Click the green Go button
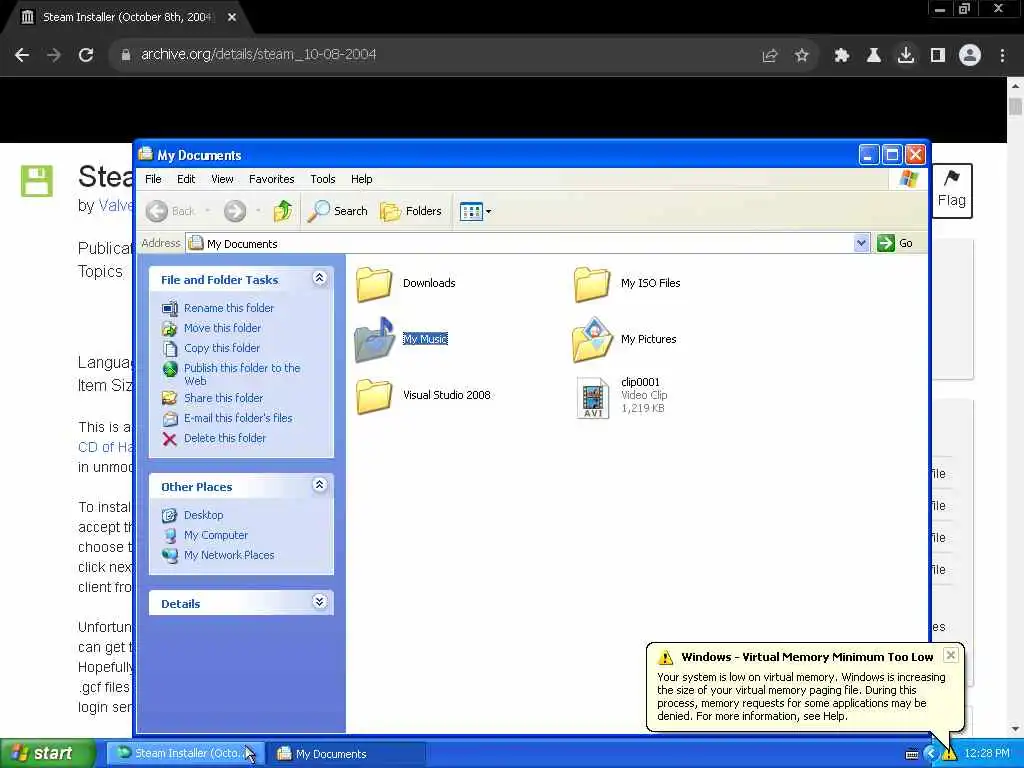 pyautogui.click(x=895, y=243)
